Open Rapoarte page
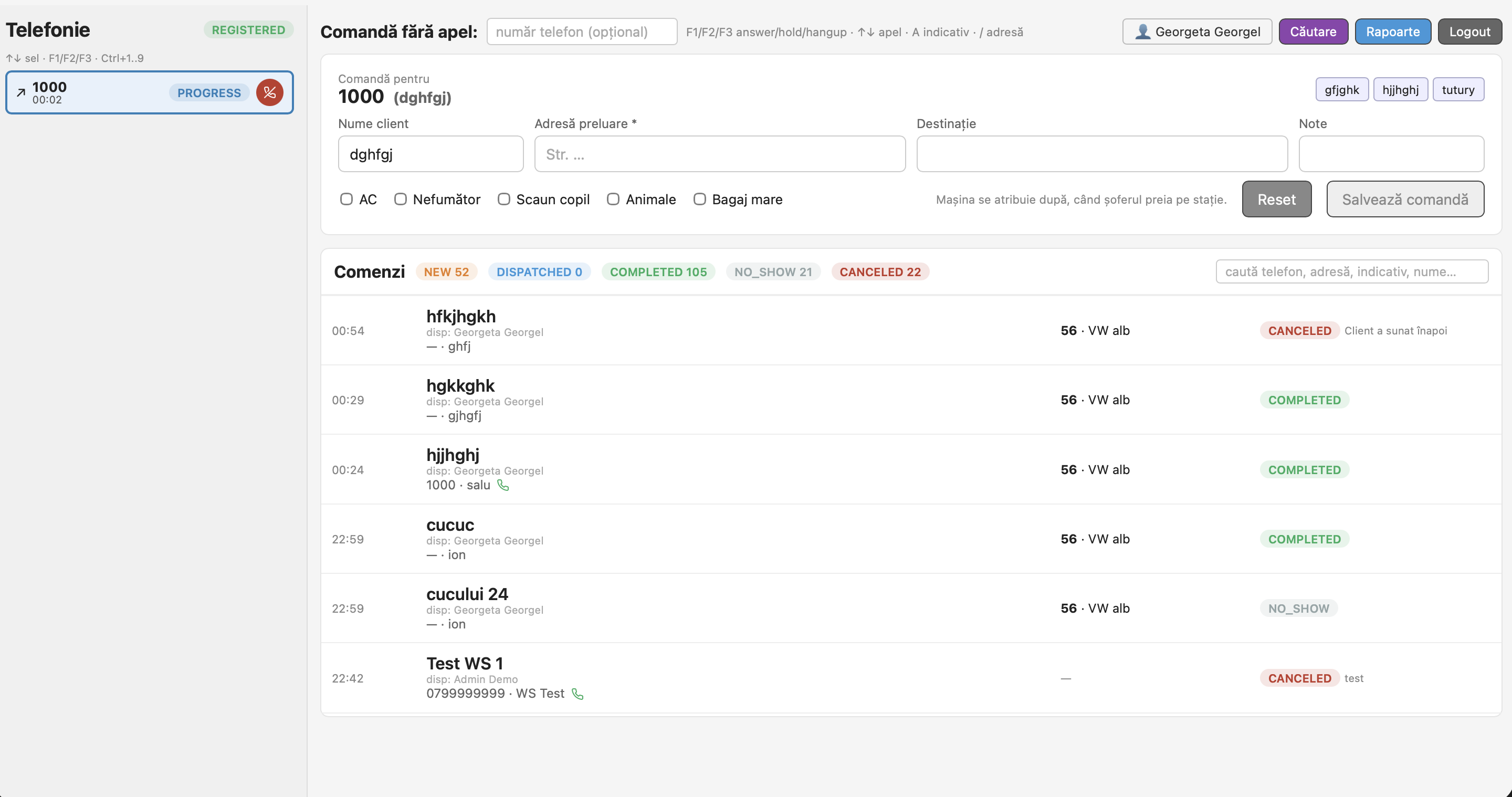The height and width of the screenshot is (797, 1512). 1392,32
